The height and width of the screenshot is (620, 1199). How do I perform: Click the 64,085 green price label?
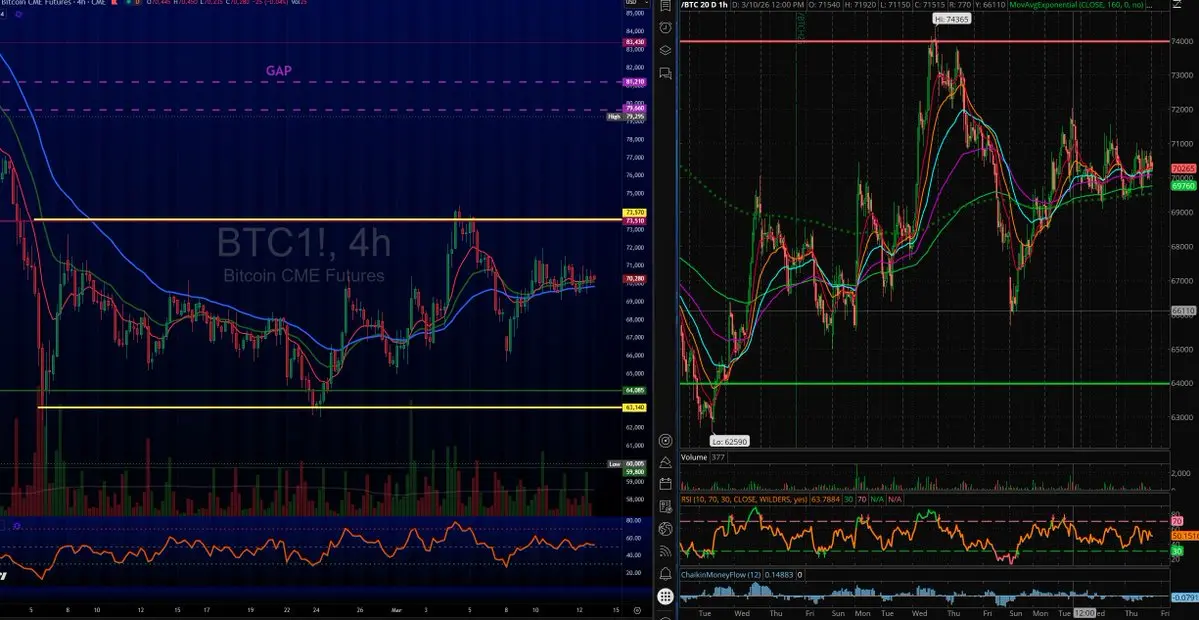coord(635,391)
